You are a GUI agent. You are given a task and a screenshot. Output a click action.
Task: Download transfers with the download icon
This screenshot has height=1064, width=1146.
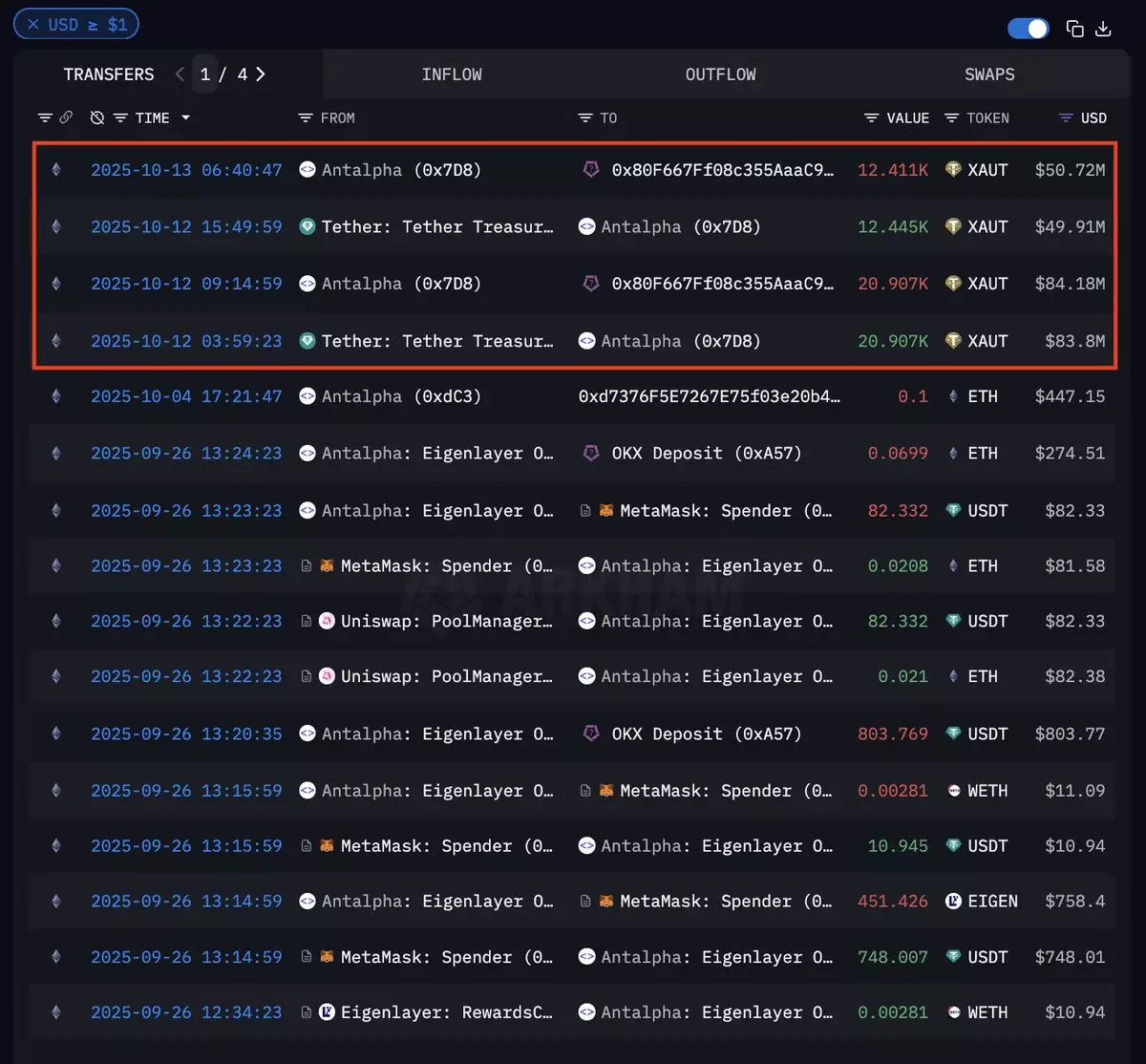click(x=1103, y=29)
